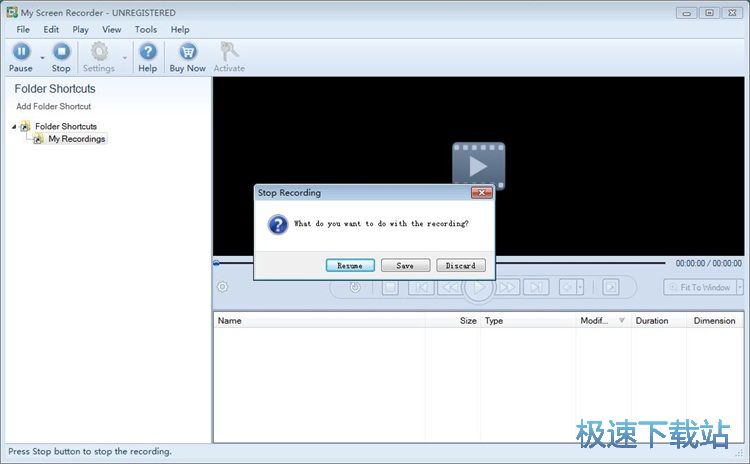
Task: Sort by the Name column header
Action: click(319, 321)
